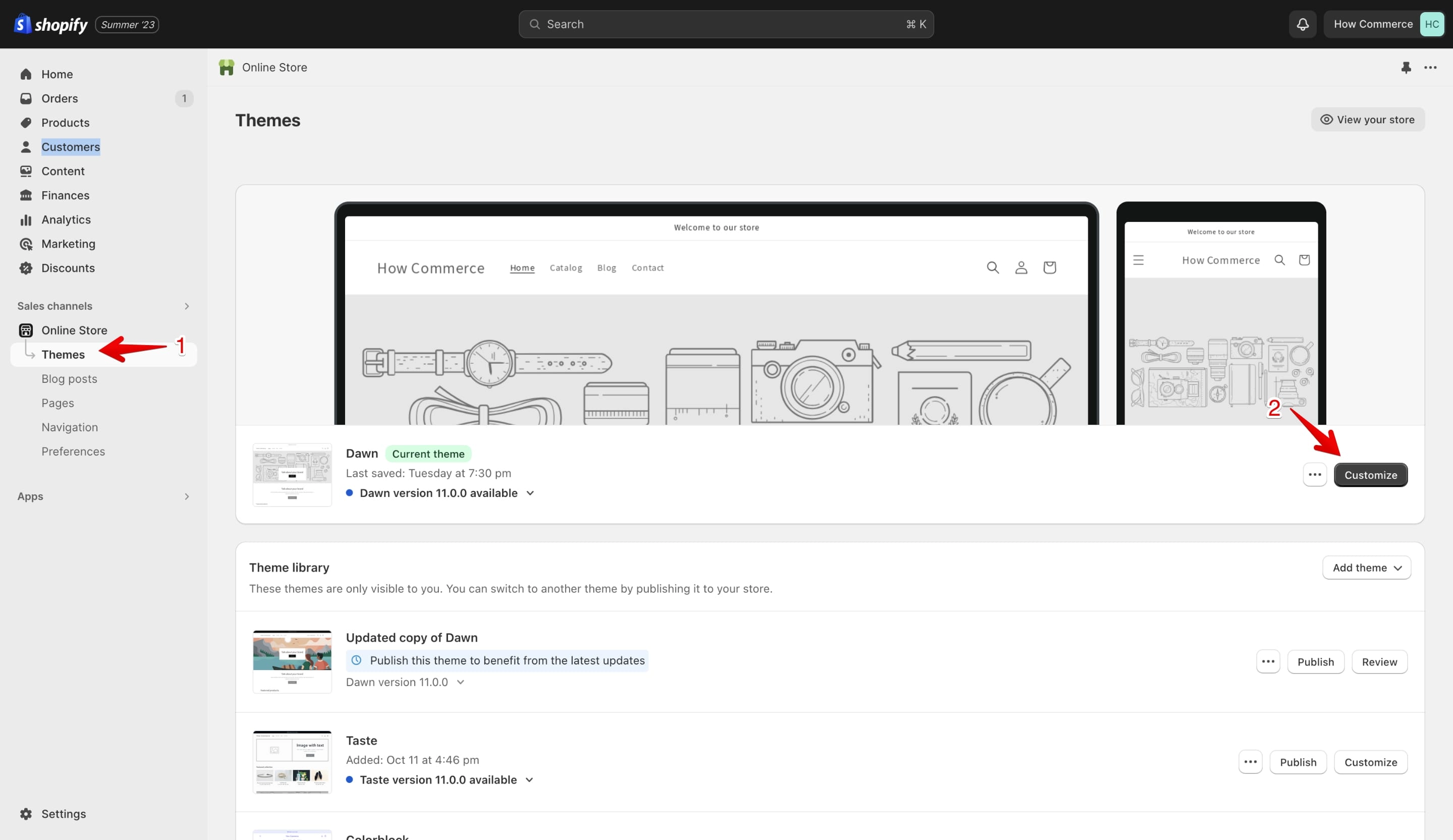
Task: Click 'Publish this theme to benefit' notice
Action: [497, 661]
